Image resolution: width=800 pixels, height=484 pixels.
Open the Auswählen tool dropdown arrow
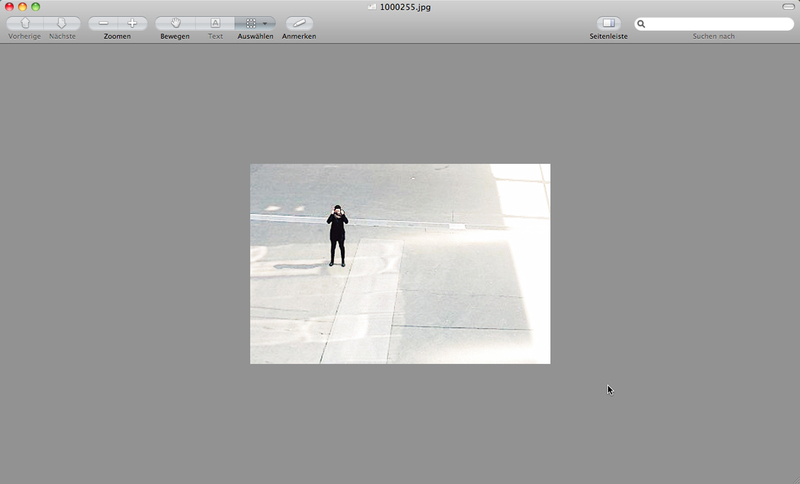click(x=265, y=23)
